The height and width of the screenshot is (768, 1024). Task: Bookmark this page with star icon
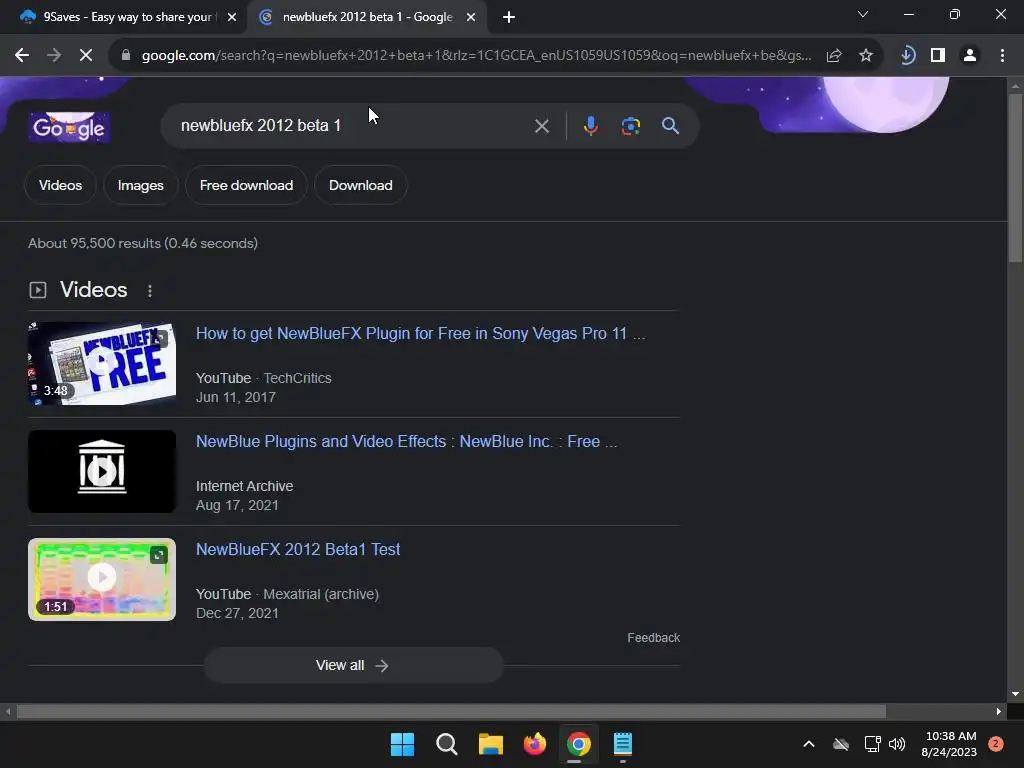(x=866, y=56)
